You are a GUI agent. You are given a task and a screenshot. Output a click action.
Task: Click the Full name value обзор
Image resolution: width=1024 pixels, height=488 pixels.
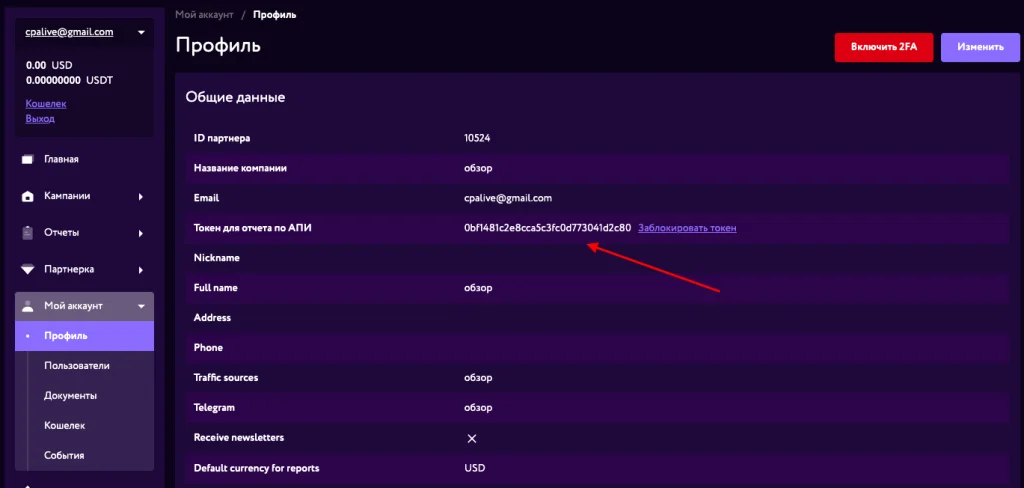[x=478, y=287]
